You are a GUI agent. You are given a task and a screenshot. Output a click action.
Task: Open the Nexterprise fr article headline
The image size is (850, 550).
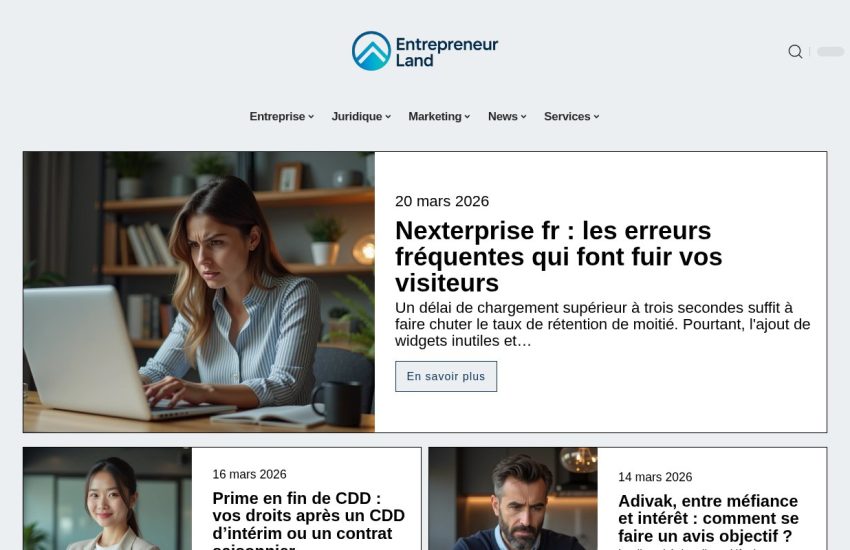[558, 257]
